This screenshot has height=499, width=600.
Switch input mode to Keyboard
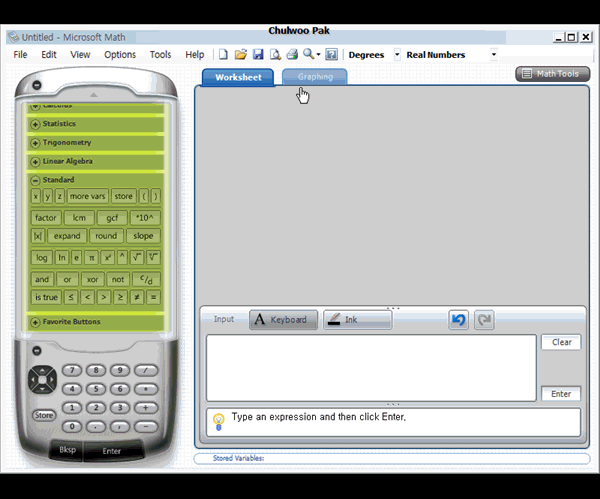pyautogui.click(x=283, y=320)
